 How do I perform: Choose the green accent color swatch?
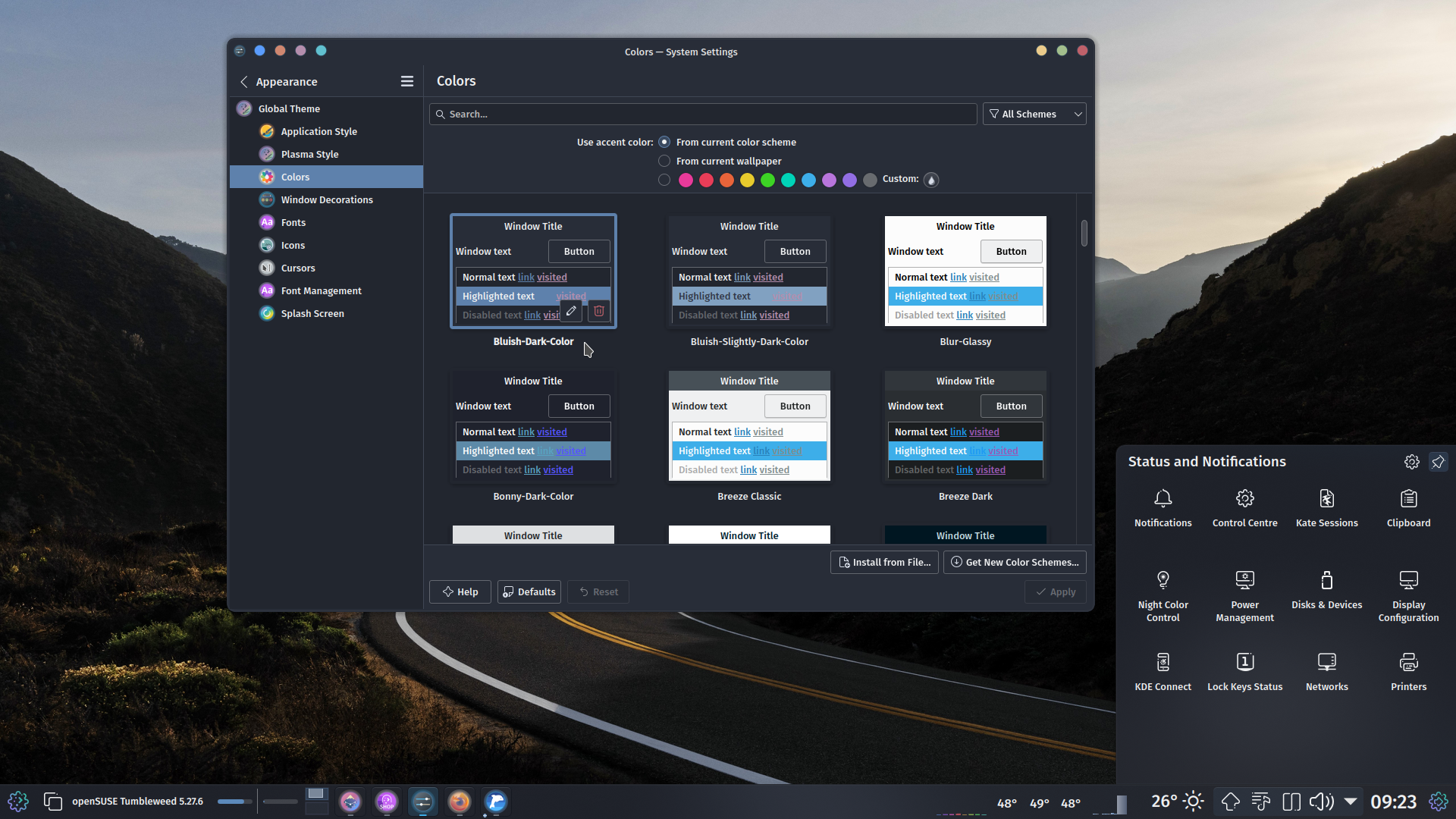(x=767, y=180)
